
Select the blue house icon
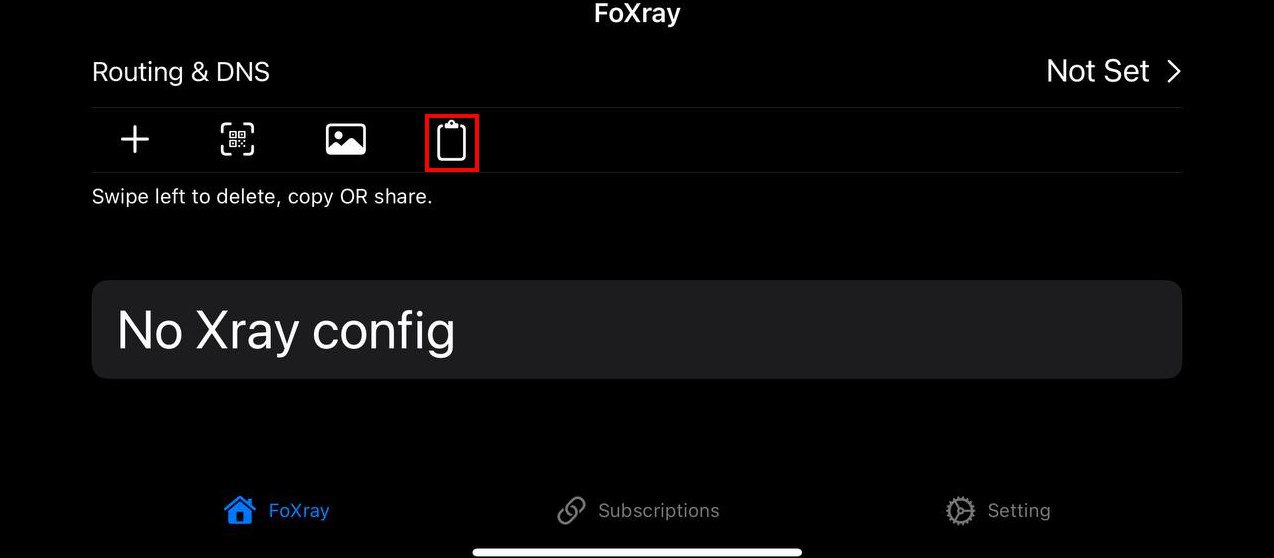tap(240, 511)
